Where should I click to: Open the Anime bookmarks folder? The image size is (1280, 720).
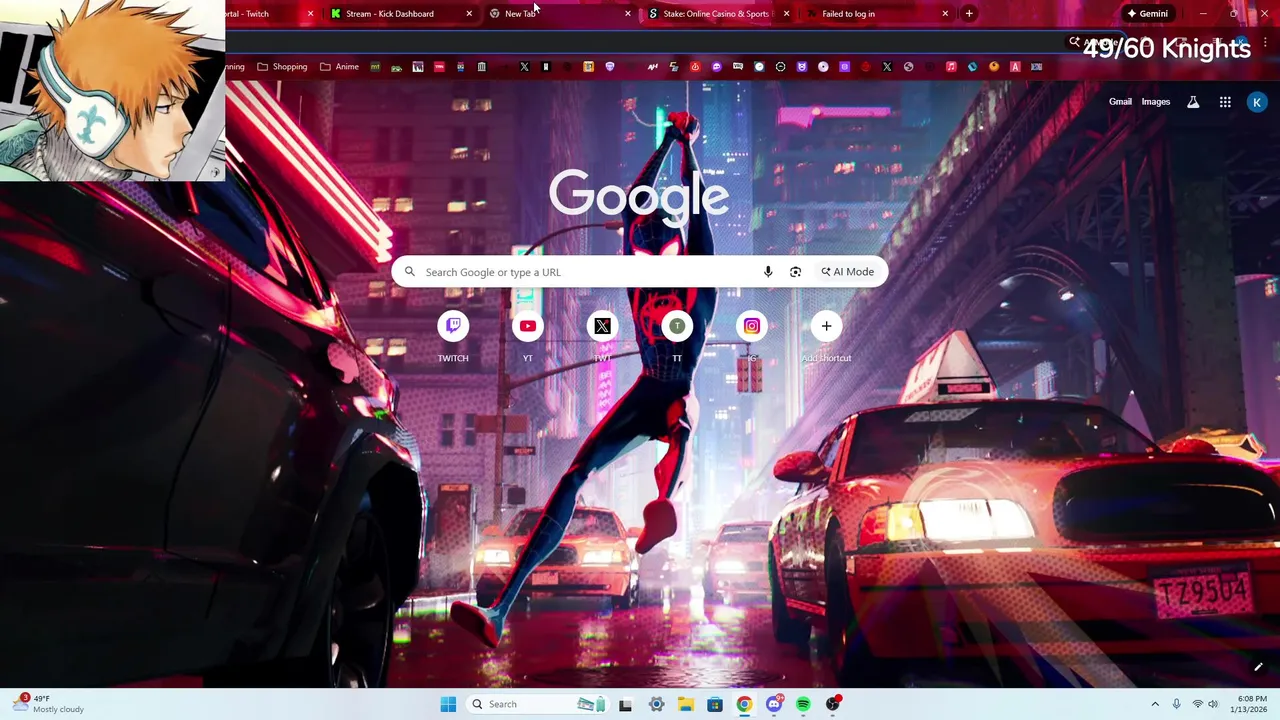tap(339, 67)
